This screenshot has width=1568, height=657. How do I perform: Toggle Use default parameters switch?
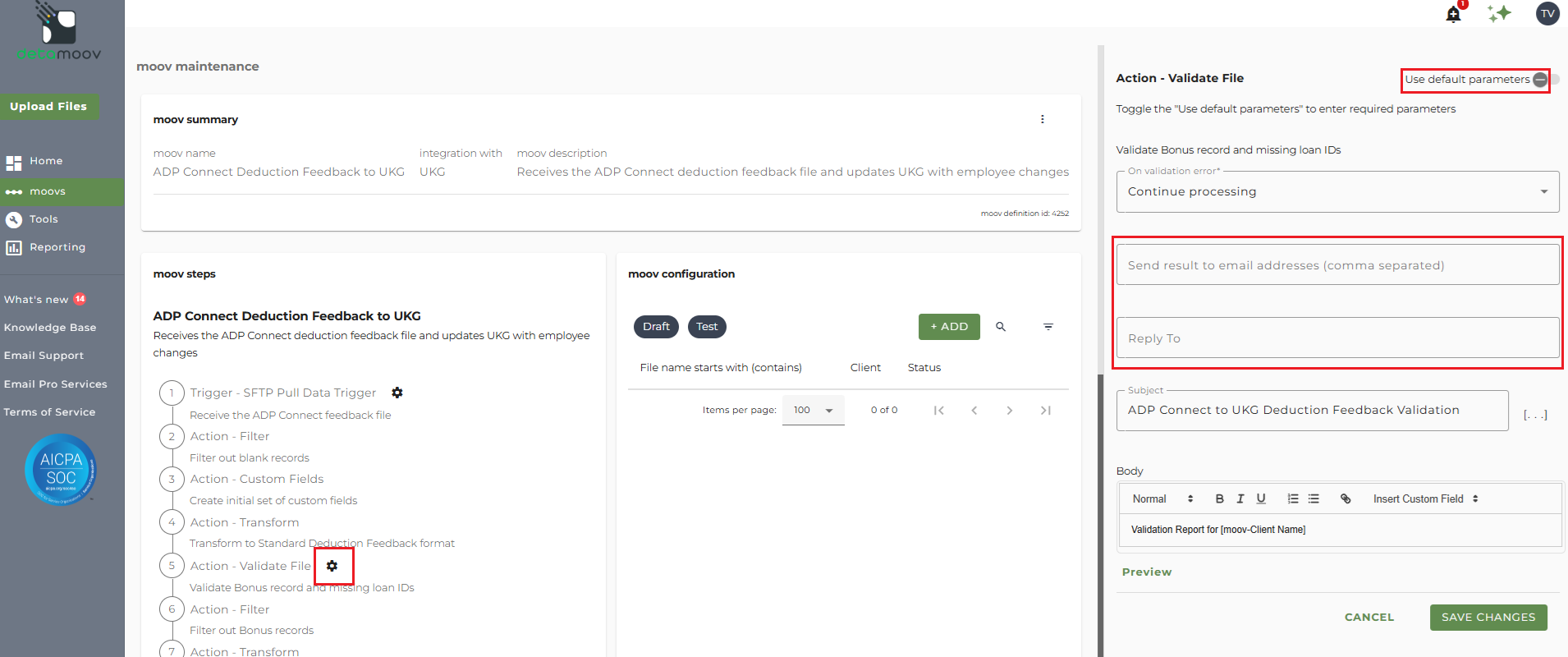click(x=1545, y=80)
